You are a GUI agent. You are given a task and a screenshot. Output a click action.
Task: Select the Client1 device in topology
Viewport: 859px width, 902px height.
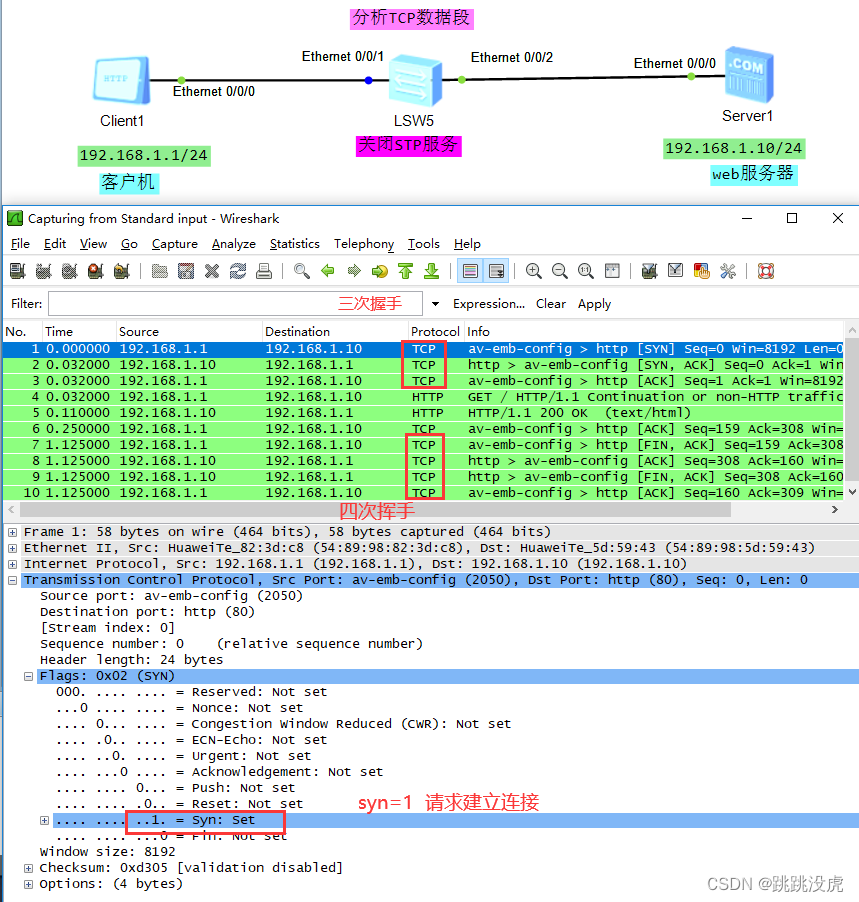122,81
